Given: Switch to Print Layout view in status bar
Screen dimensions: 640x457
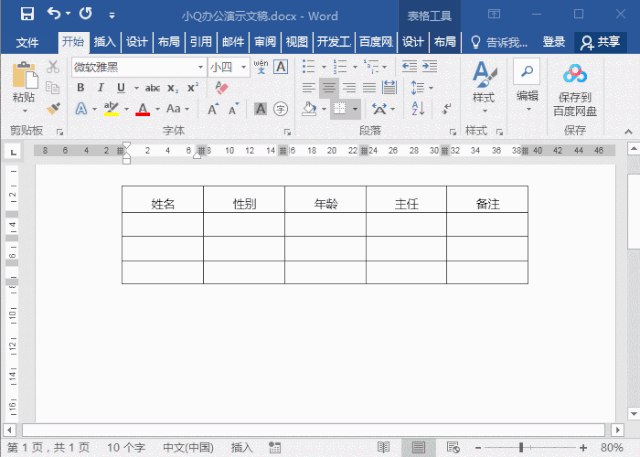Looking at the screenshot, I should [418, 447].
